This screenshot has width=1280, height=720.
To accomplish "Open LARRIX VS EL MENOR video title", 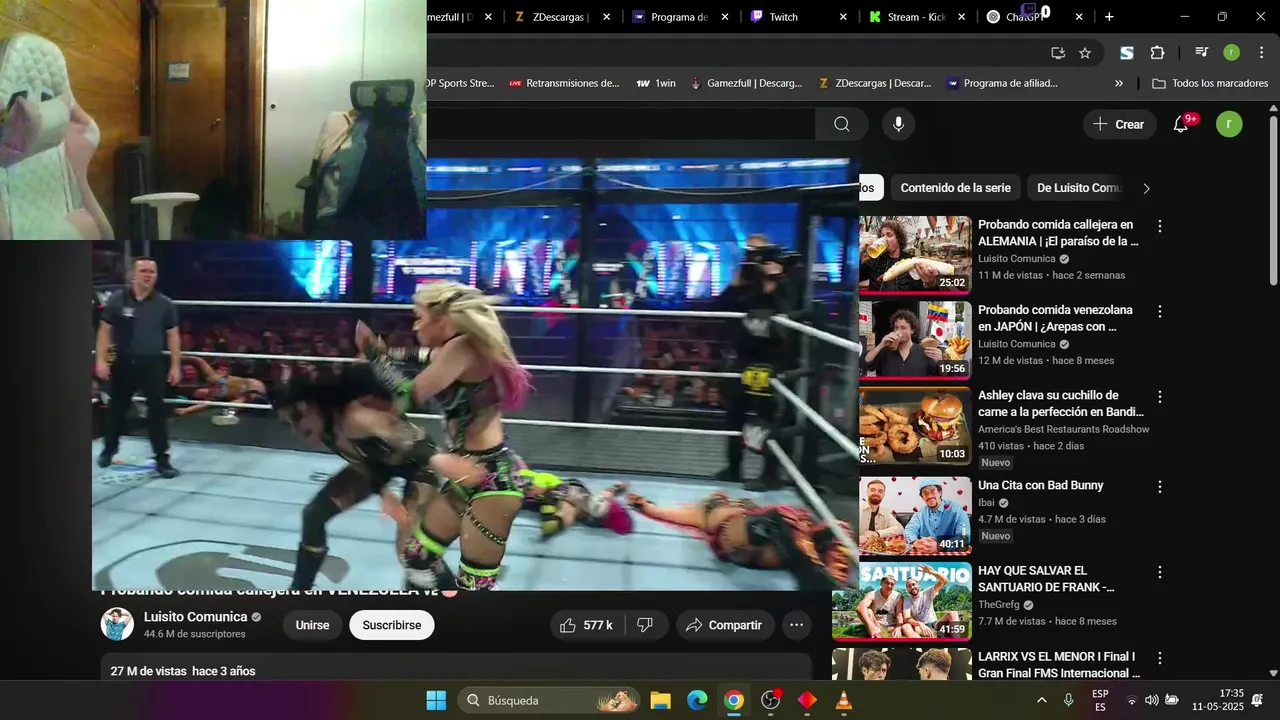I will point(1058,665).
